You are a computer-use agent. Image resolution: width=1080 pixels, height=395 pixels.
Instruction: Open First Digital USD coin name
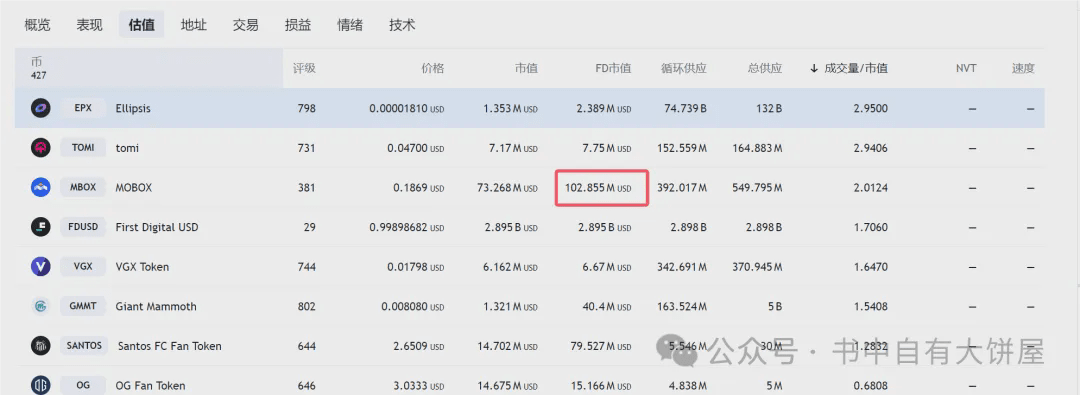pyautogui.click(x=157, y=227)
